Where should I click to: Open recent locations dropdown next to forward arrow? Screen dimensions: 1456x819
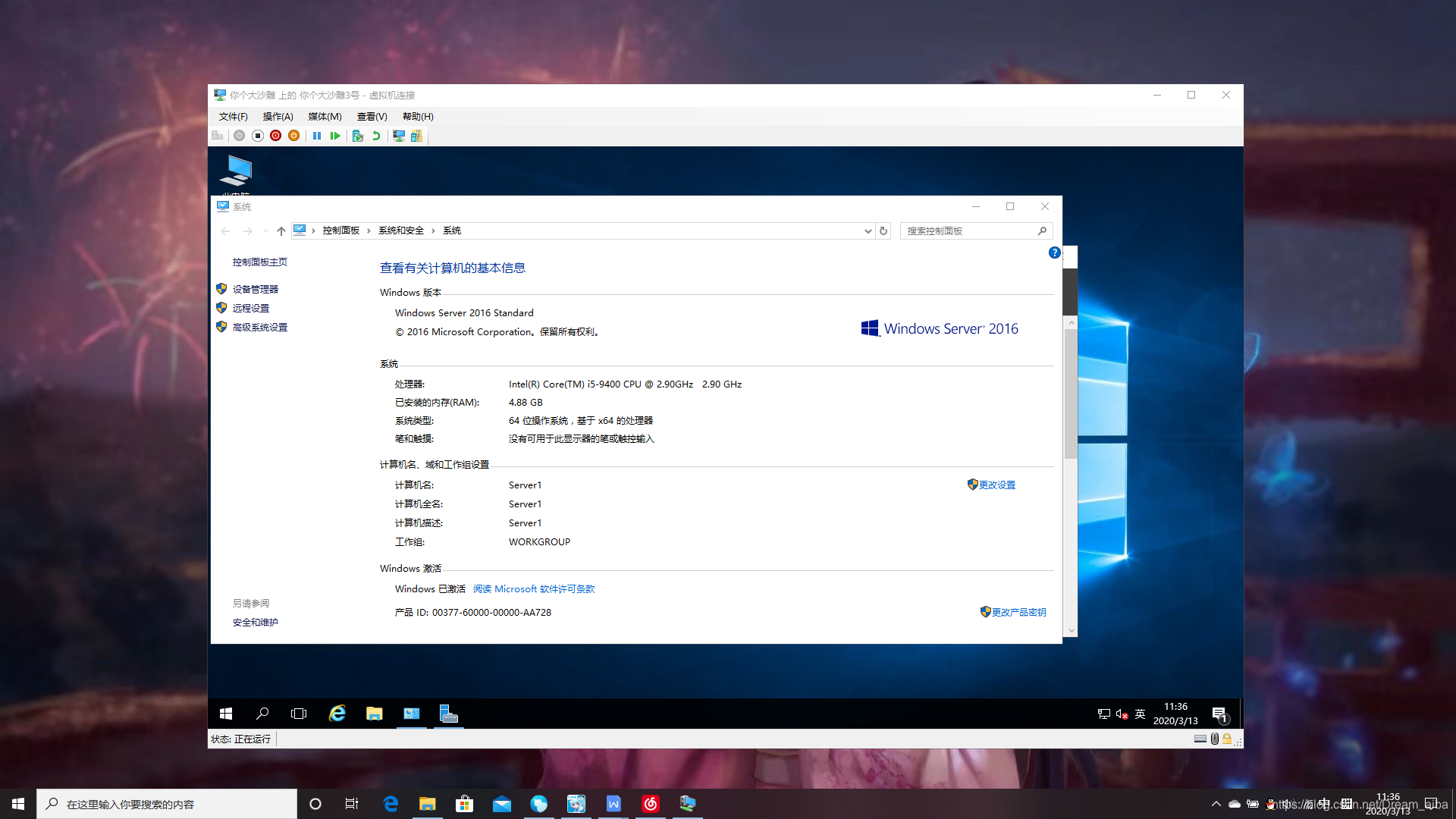click(265, 231)
